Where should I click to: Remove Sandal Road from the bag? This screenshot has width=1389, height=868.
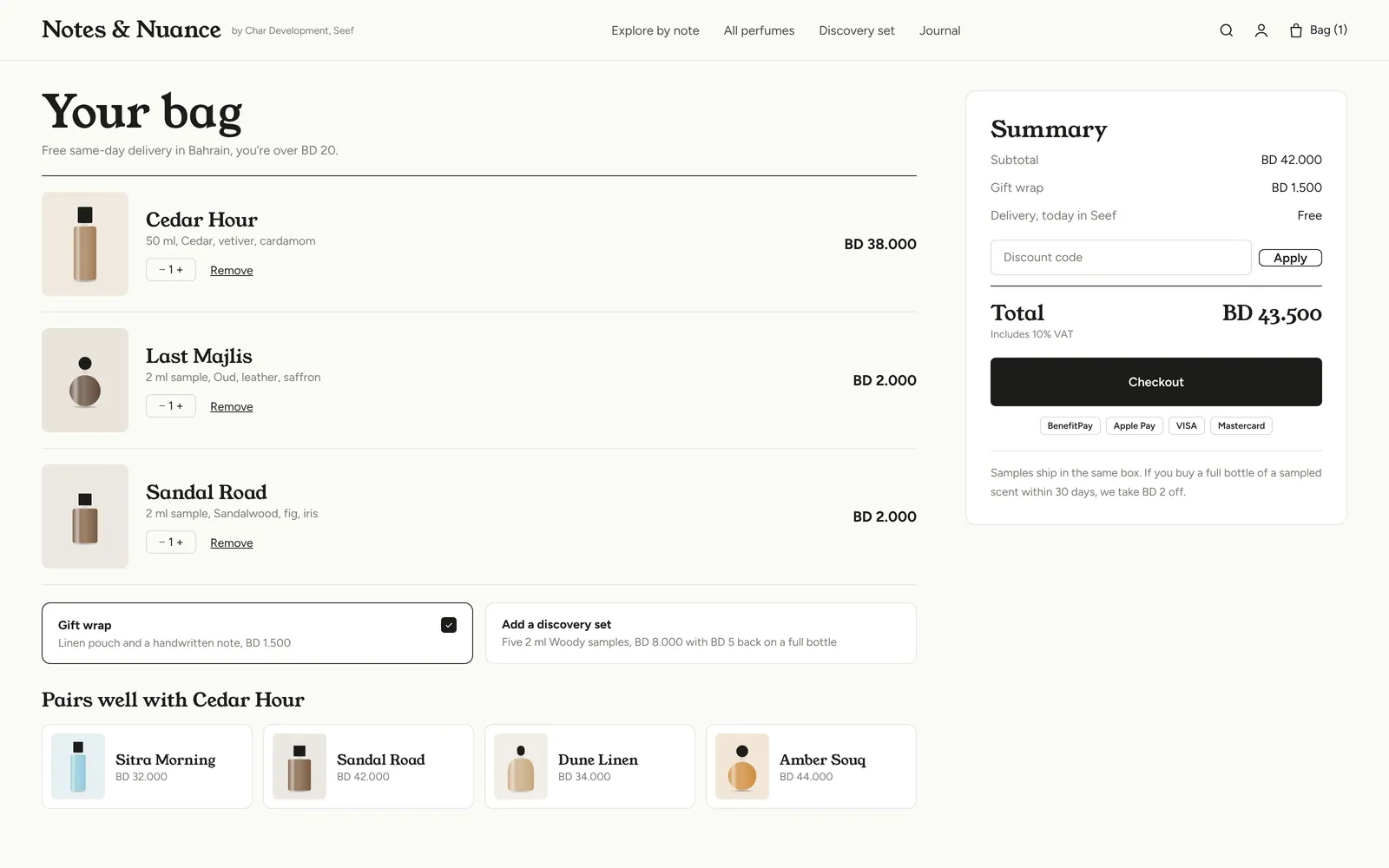point(232,542)
